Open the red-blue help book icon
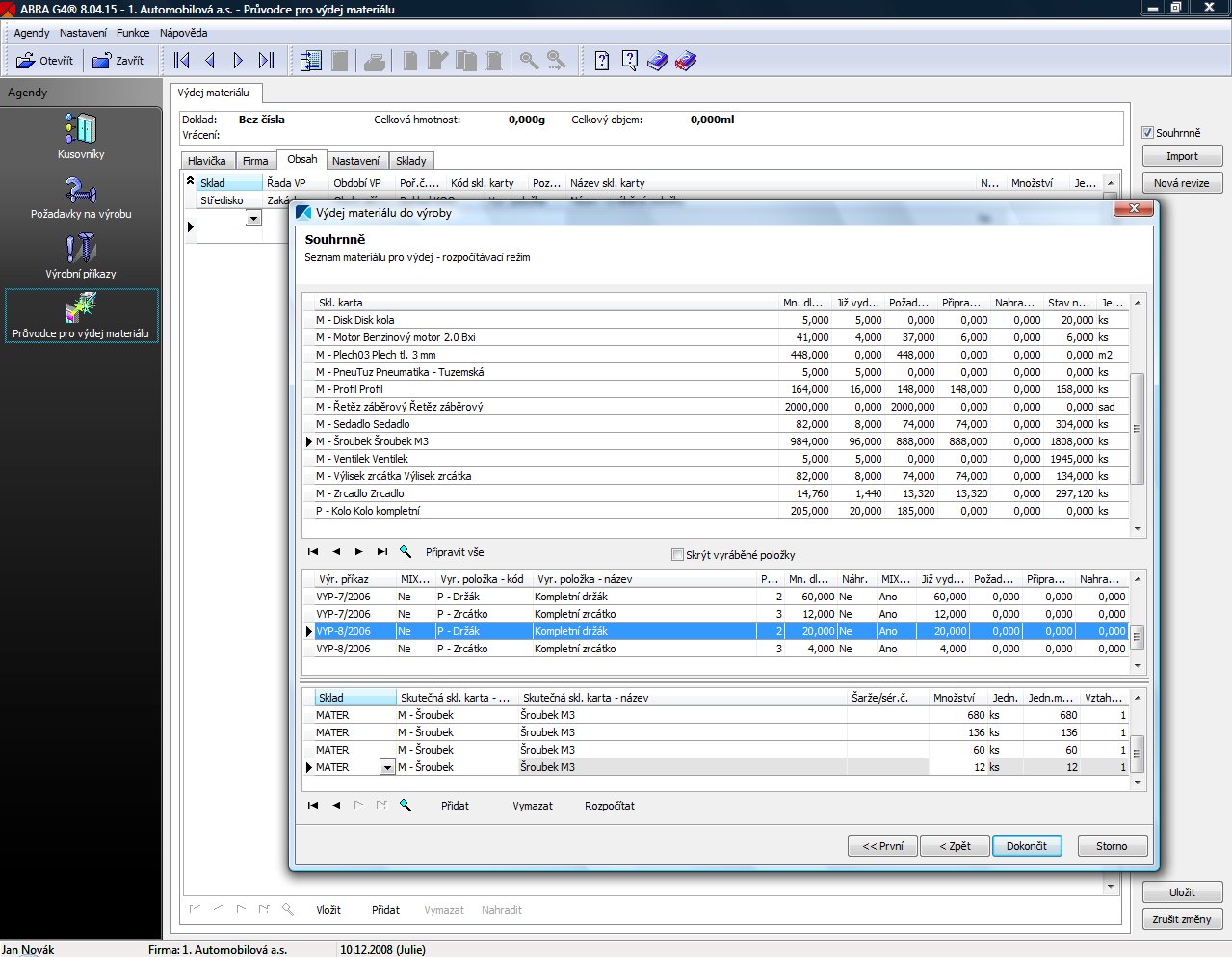This screenshot has height=957, width=1232. 686,61
